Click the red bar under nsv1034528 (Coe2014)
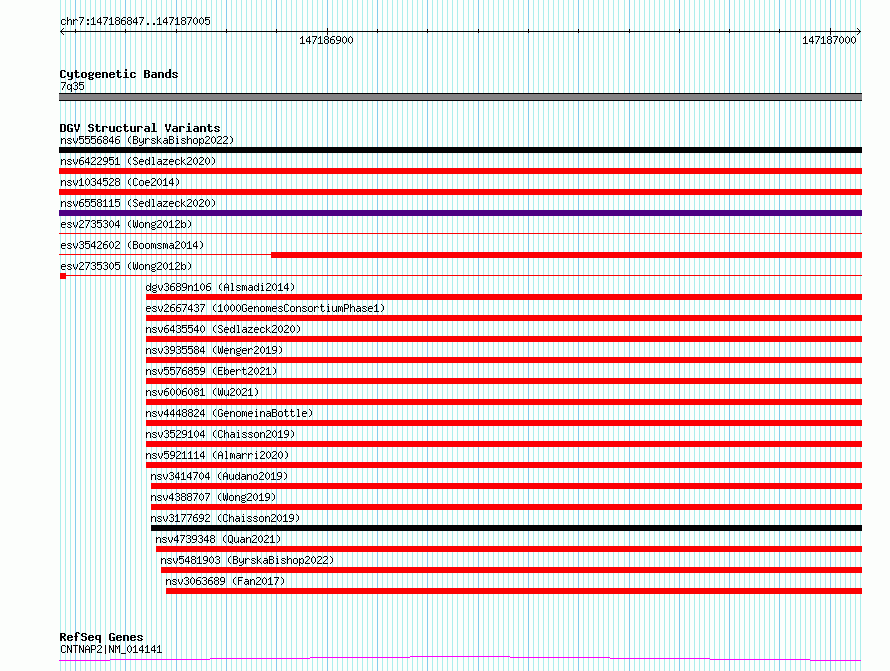The width and height of the screenshot is (890, 671). pyautogui.click(x=460, y=192)
